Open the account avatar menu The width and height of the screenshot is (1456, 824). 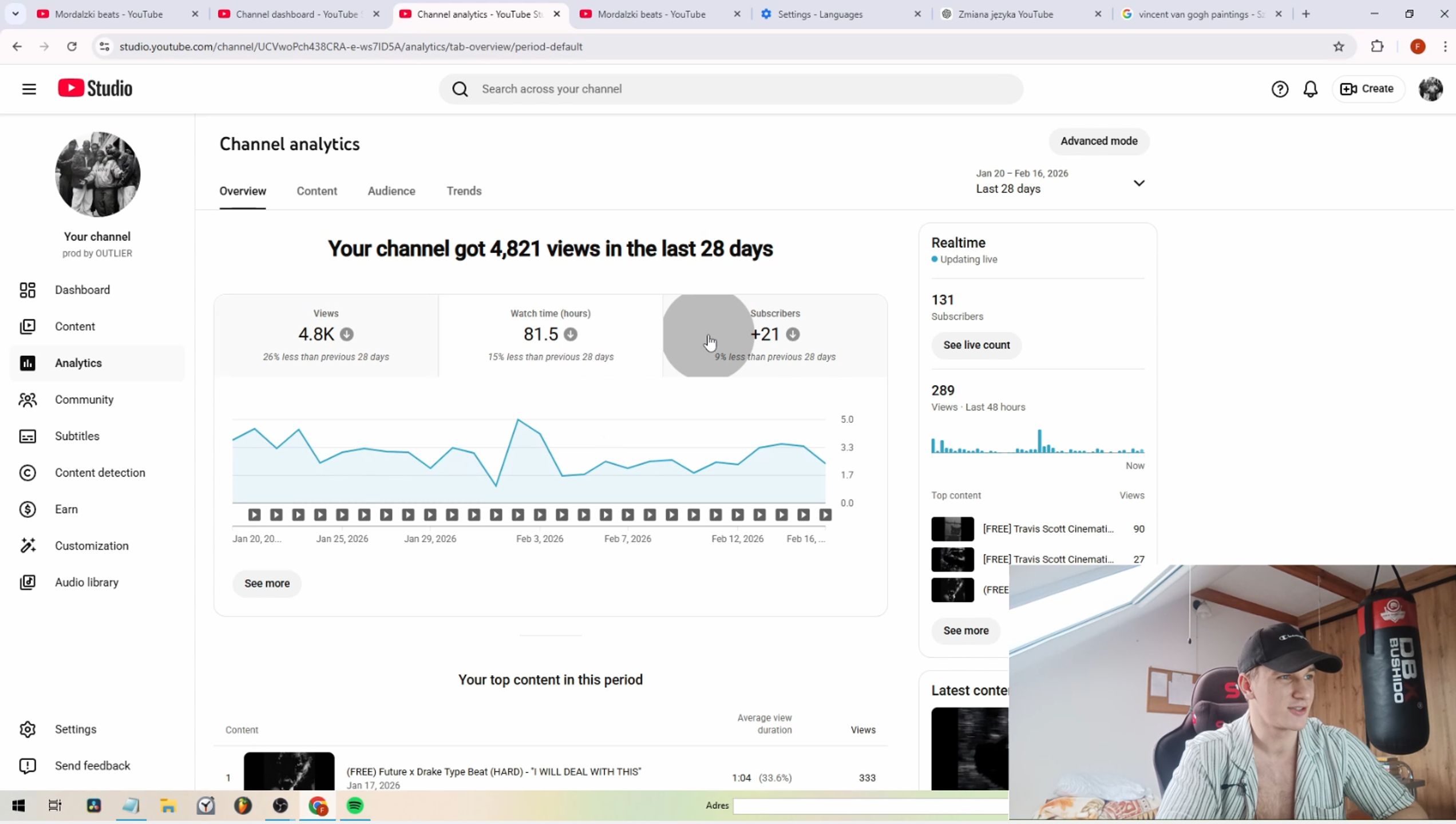pyautogui.click(x=1430, y=89)
